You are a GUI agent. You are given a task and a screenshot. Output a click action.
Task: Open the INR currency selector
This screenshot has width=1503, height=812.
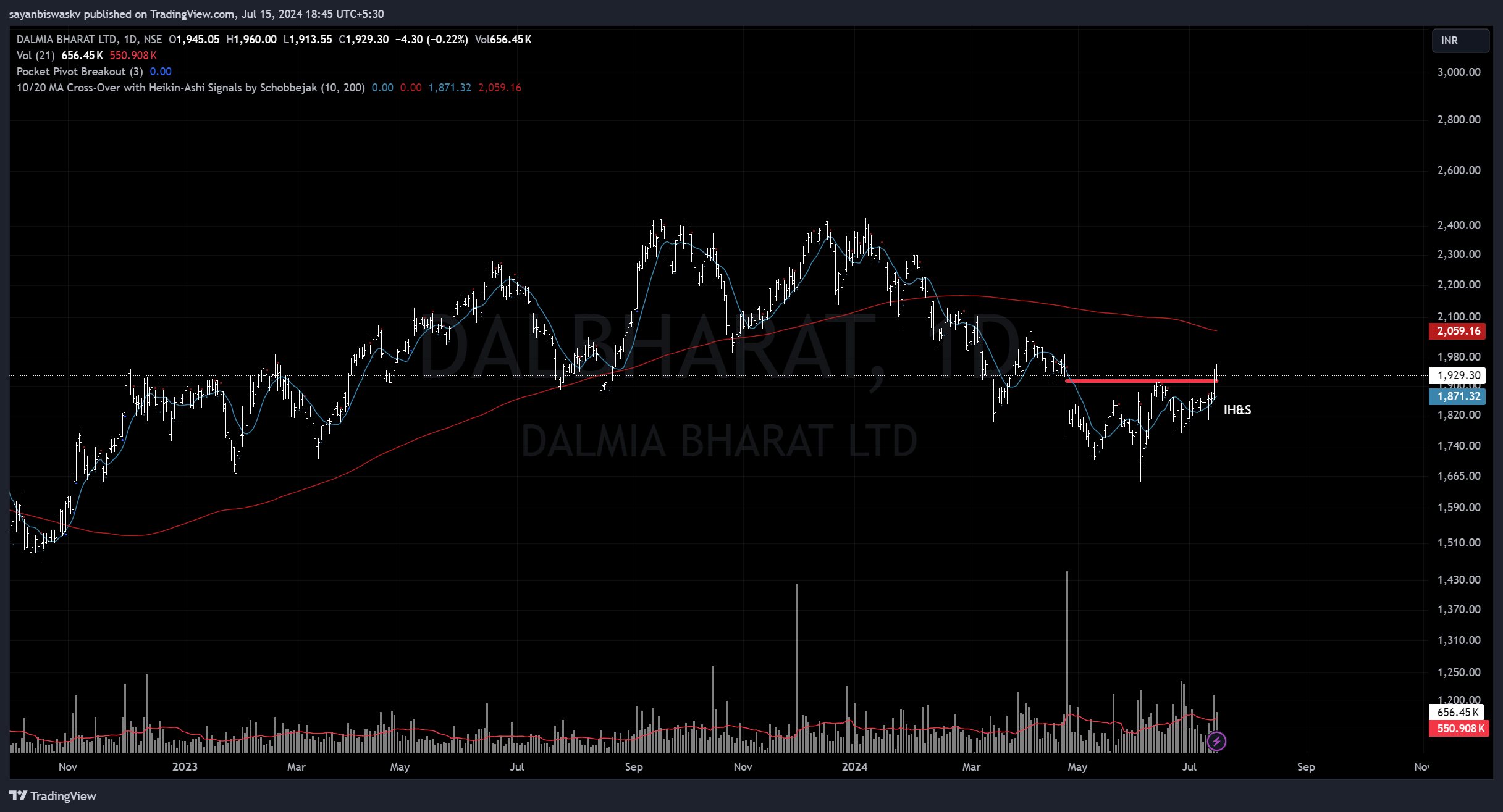click(x=1460, y=41)
